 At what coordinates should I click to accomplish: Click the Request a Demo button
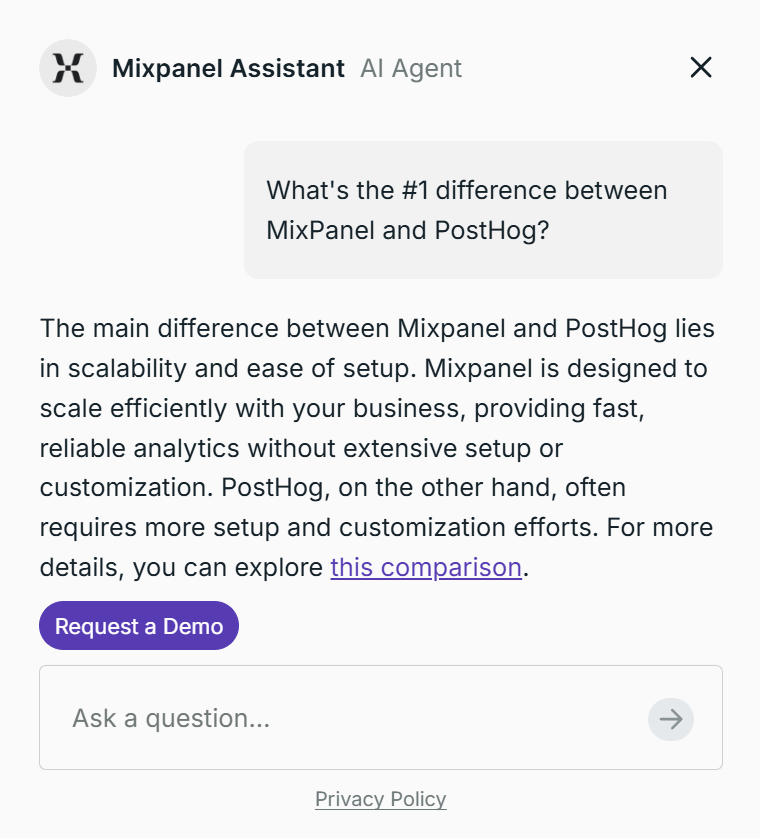tap(139, 626)
